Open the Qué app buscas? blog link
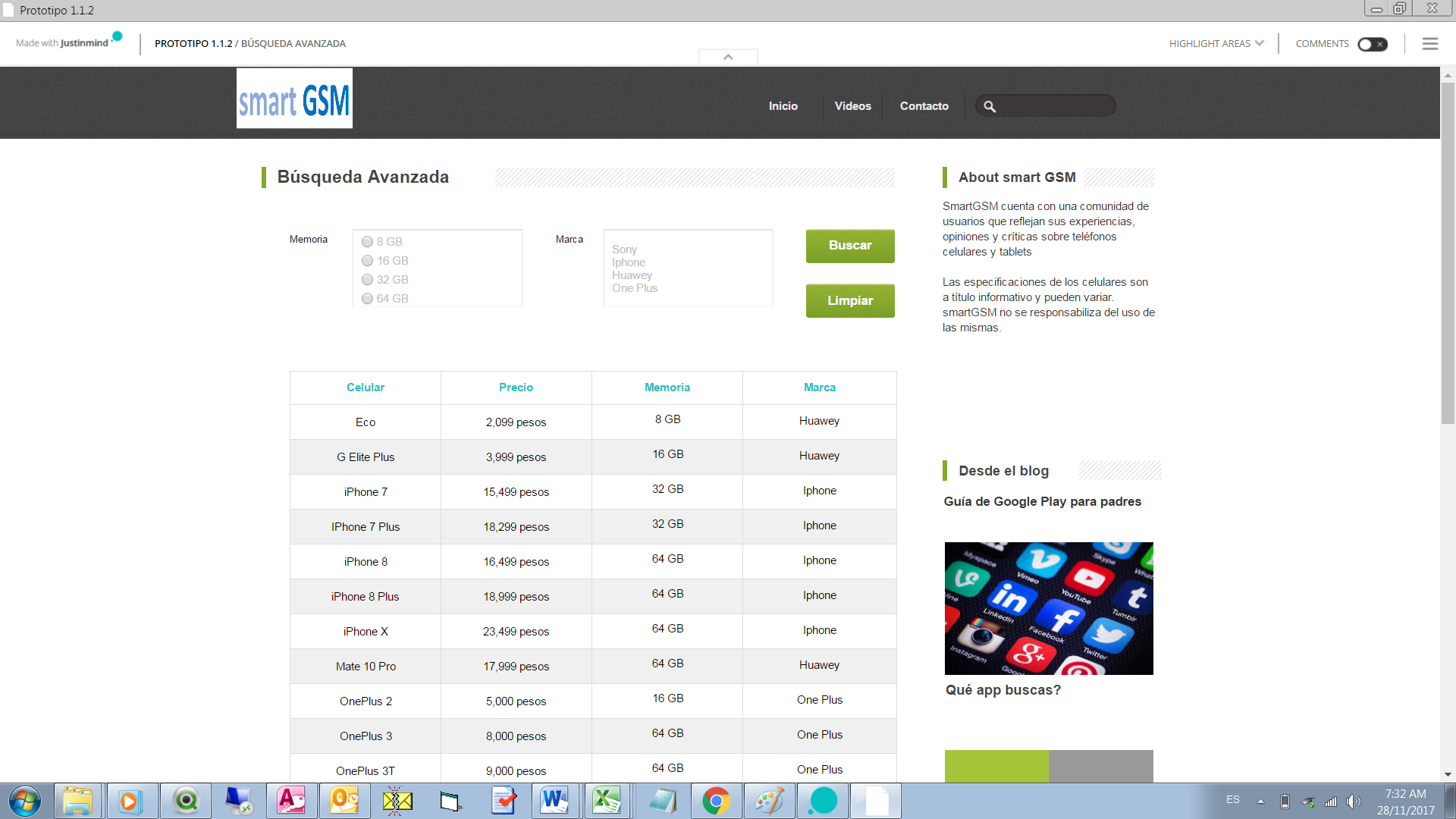The height and width of the screenshot is (819, 1456). point(1003,690)
